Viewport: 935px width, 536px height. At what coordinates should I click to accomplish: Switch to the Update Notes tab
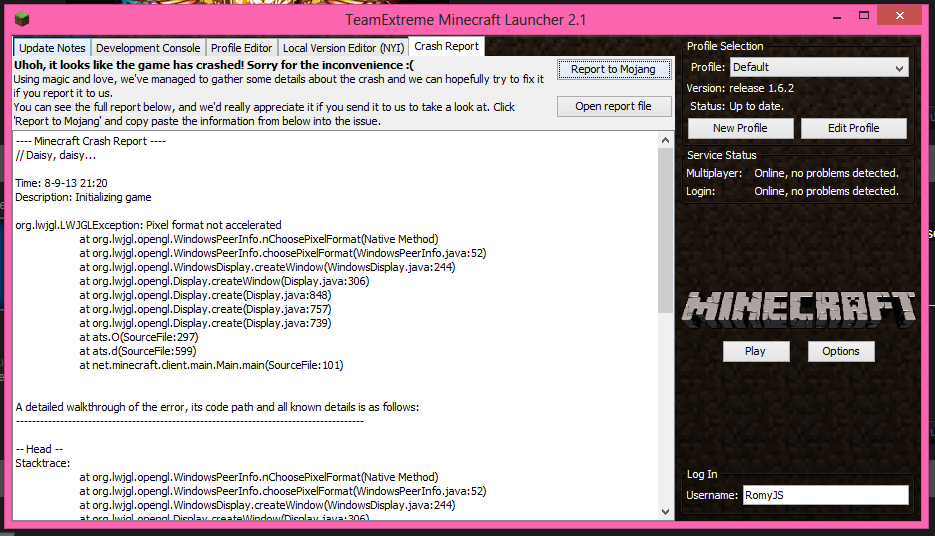pyautogui.click(x=52, y=48)
